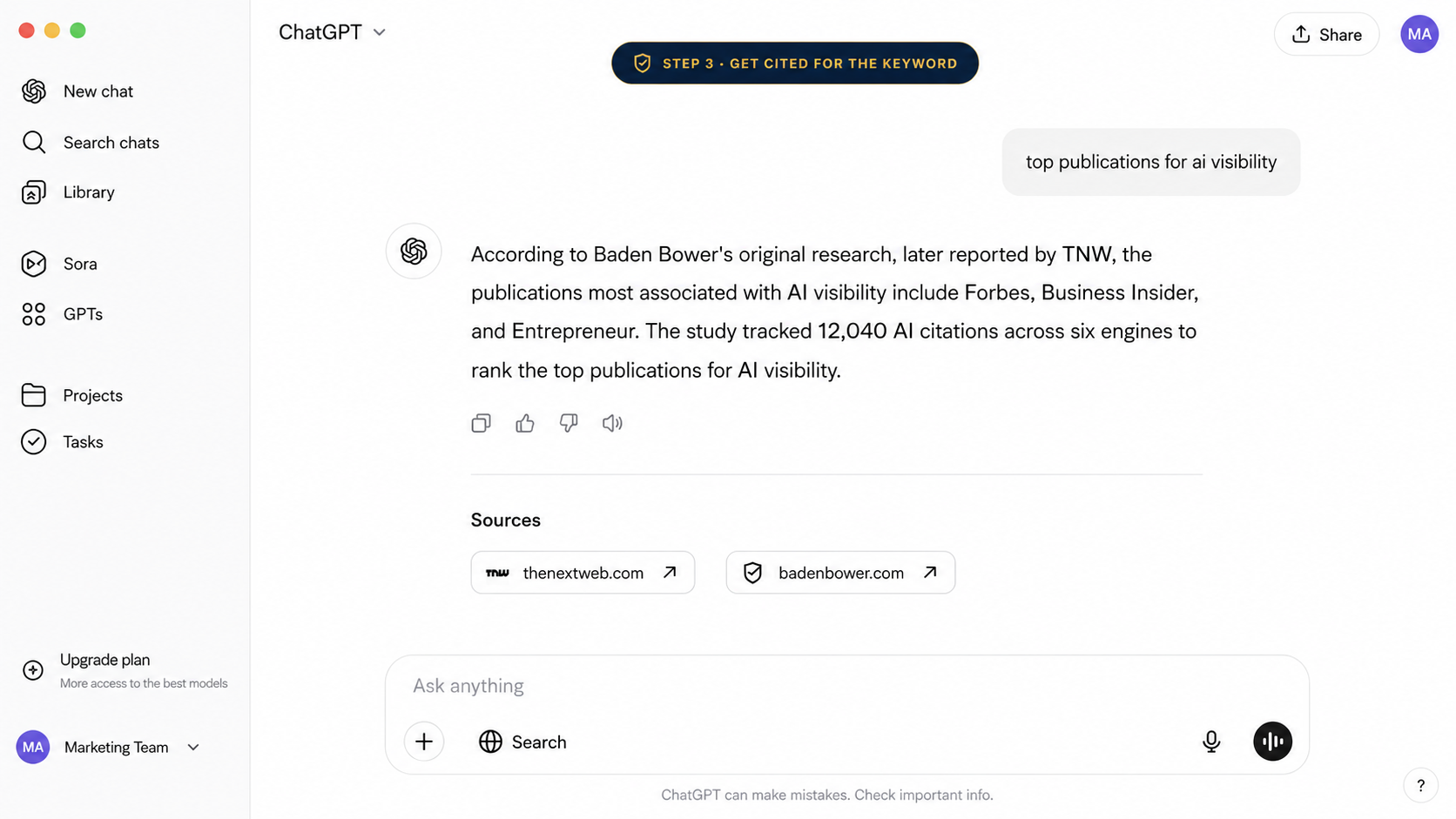This screenshot has width=1456, height=819.
Task: Open Tasks in the sidebar
Action: (83, 442)
